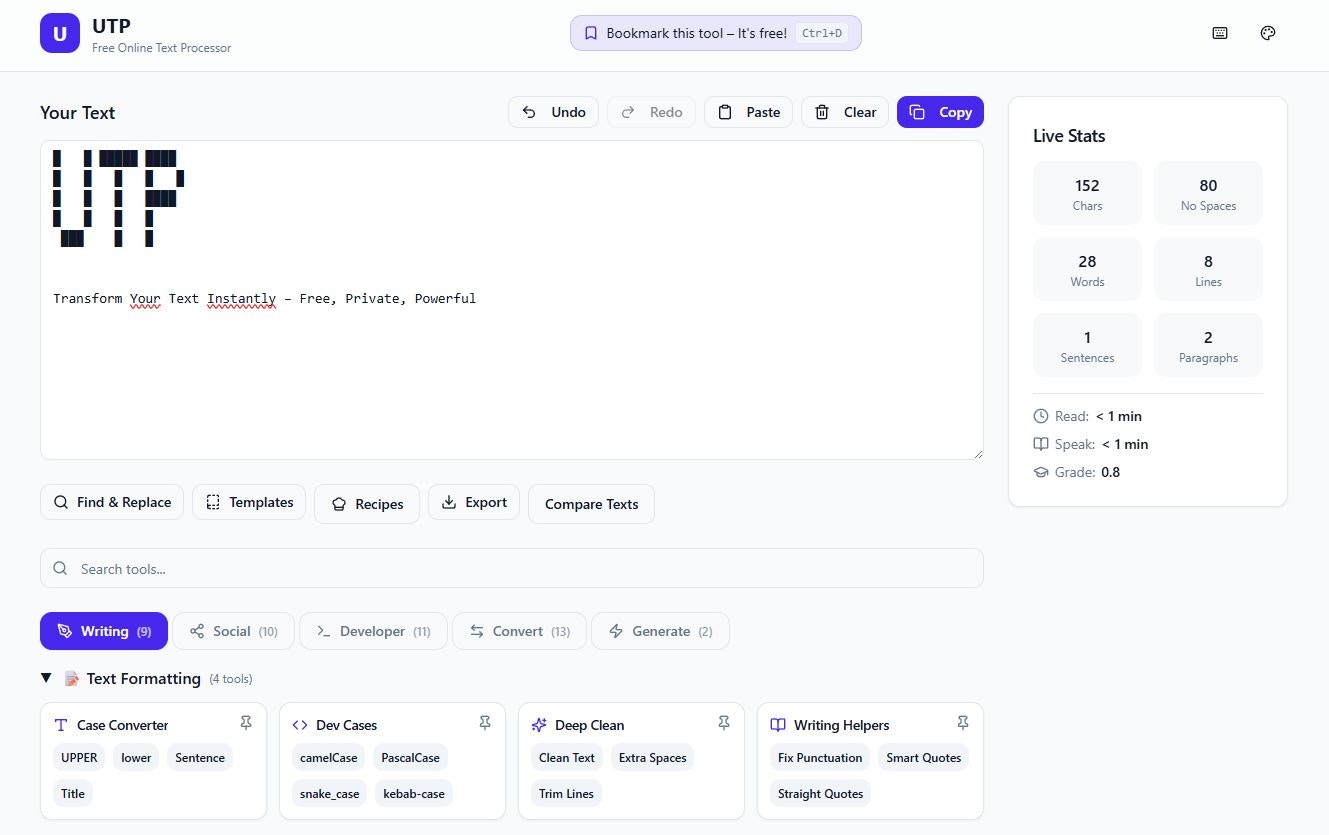This screenshot has height=835, width=1329.
Task: Apply camelCase conversion
Action: tap(328, 757)
